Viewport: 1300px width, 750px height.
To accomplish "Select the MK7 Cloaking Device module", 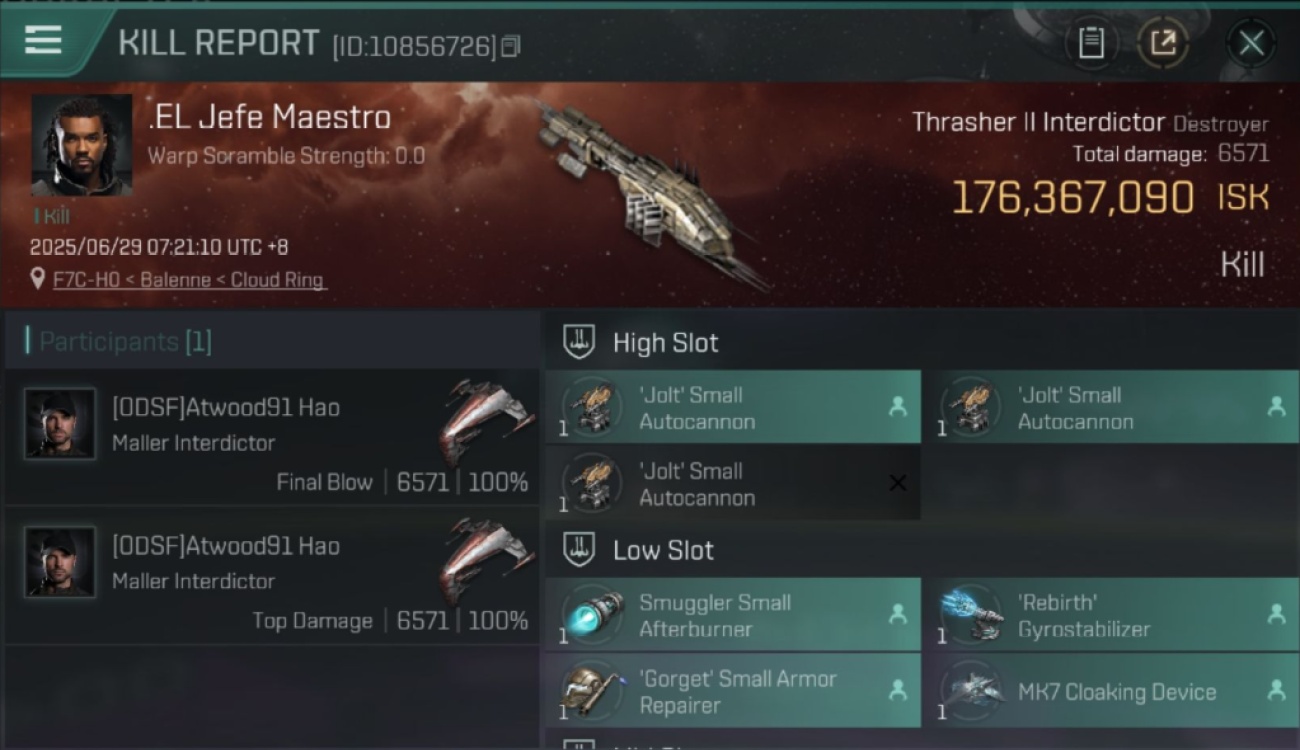I will [1111, 691].
